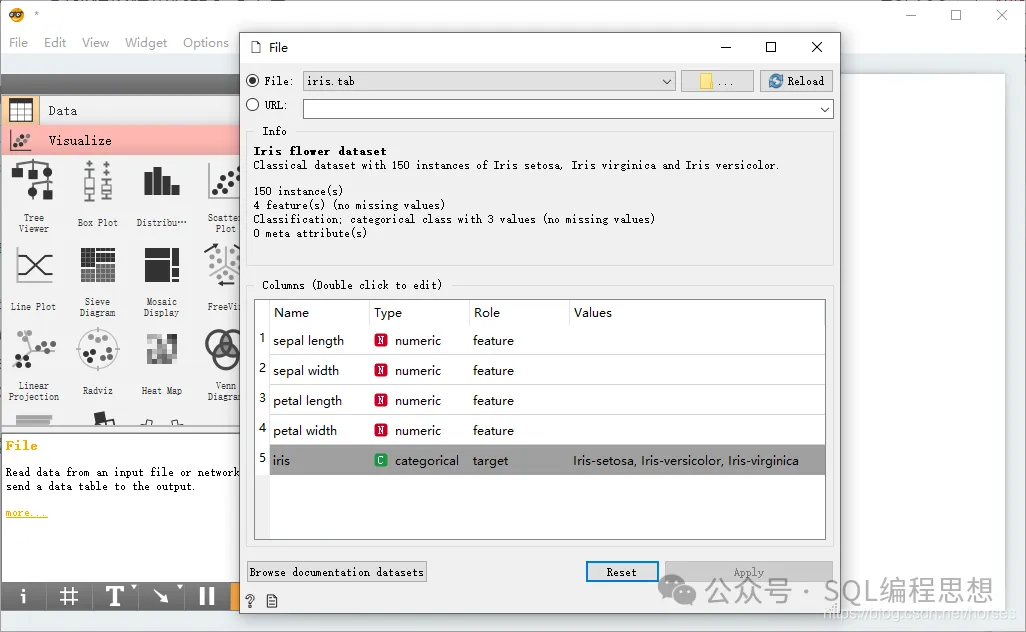Select the File source radio button

click(253, 80)
